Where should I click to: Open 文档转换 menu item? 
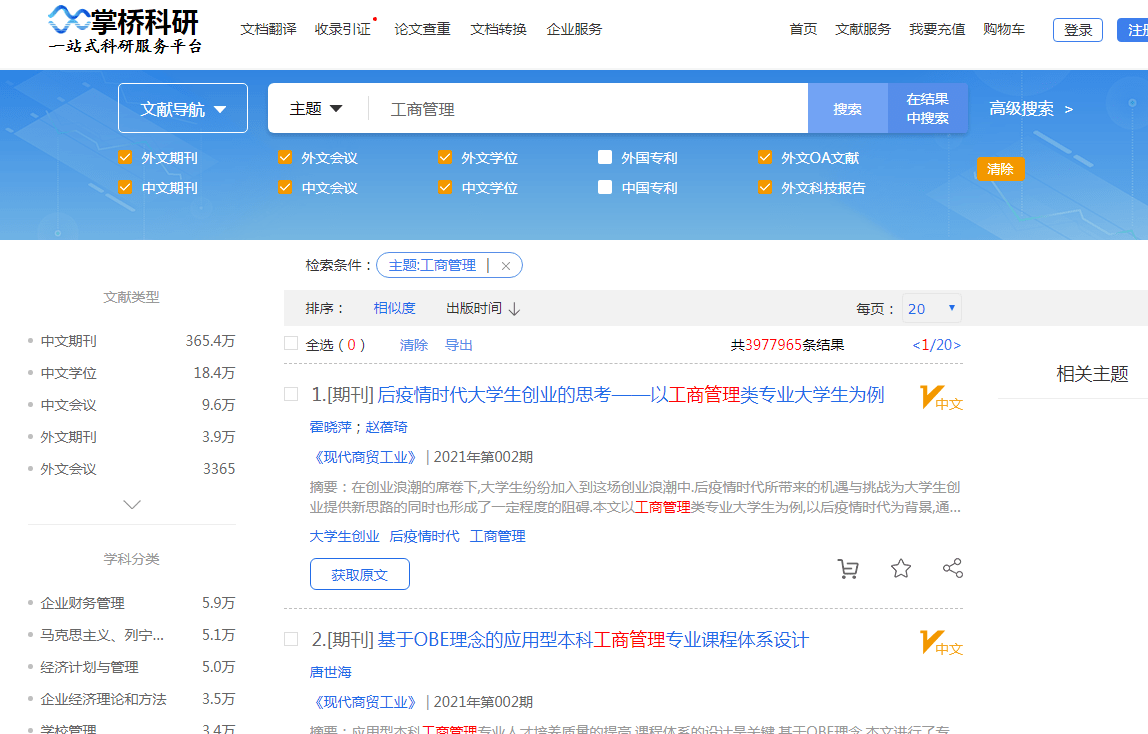click(499, 29)
